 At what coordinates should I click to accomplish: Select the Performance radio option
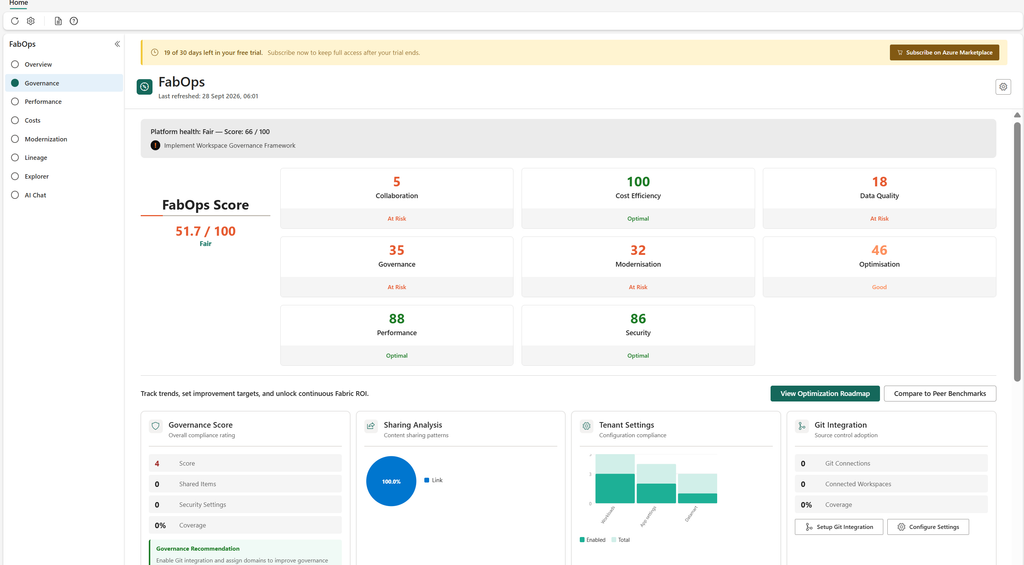(15, 102)
